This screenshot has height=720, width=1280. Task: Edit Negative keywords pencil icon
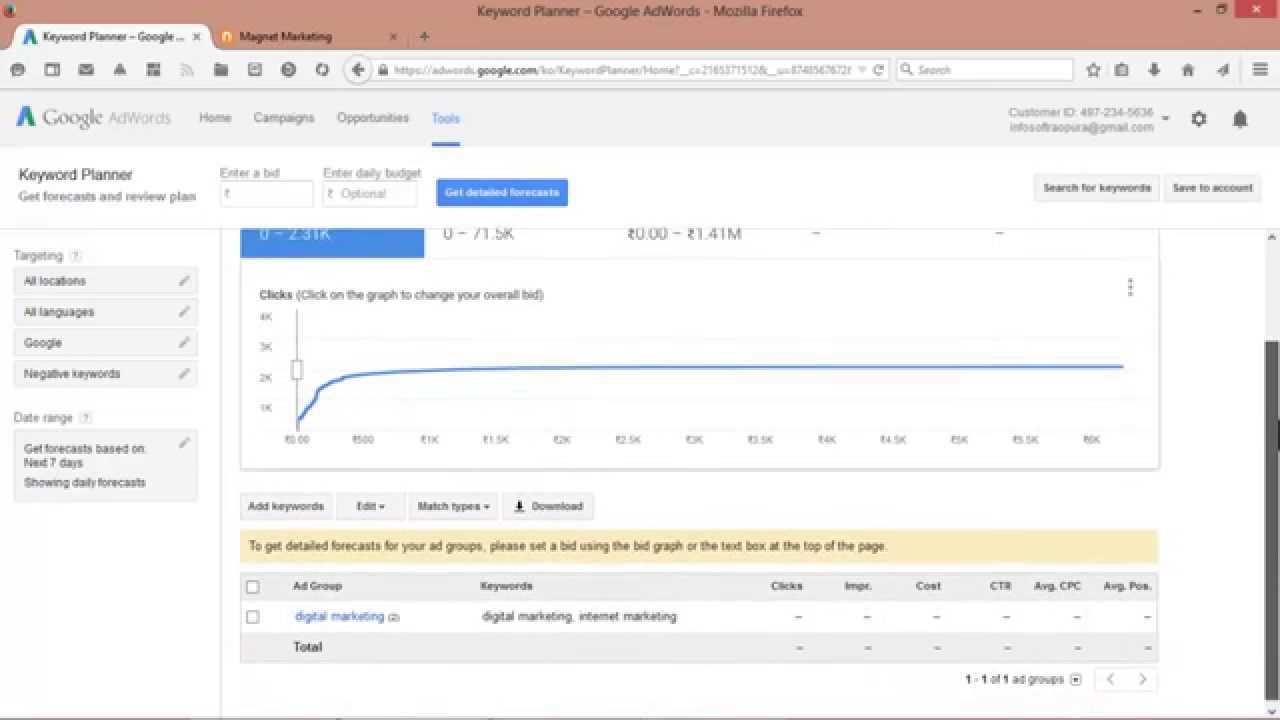pyautogui.click(x=184, y=374)
